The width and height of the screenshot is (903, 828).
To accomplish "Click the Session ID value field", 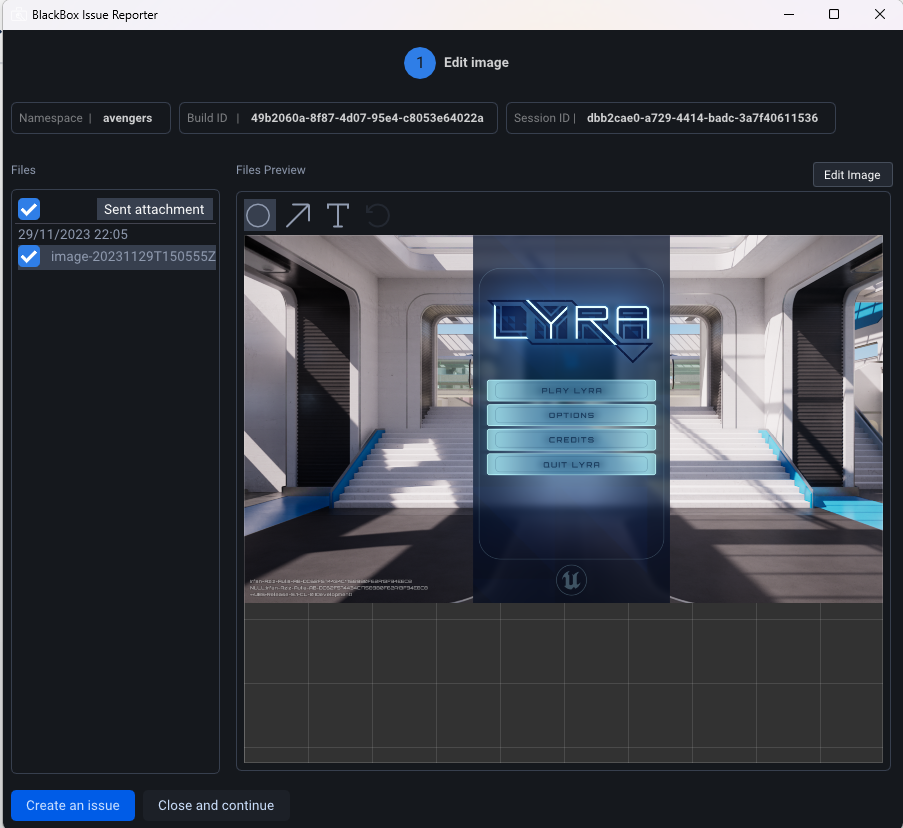I will tap(670, 118).
